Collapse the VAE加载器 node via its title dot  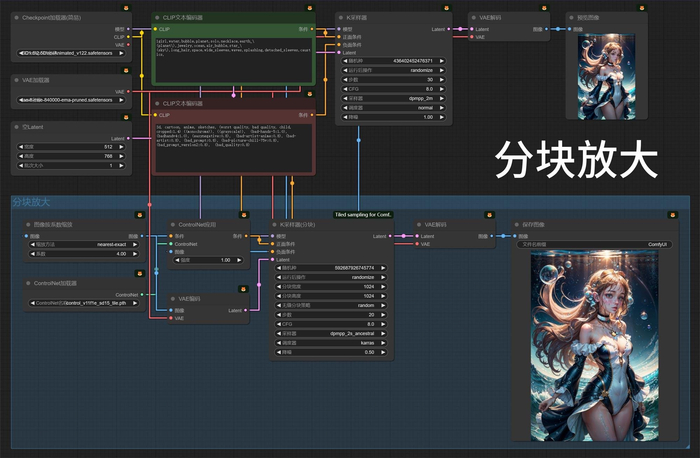click(17, 80)
